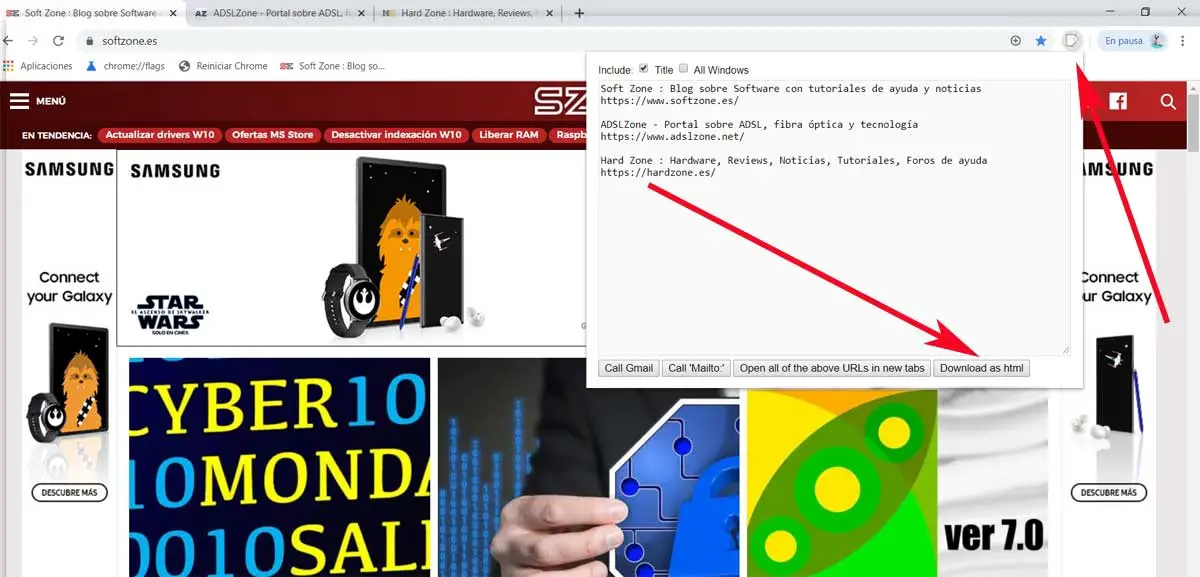Switch to the ADSLZone tab
1200x577 pixels.
[x=278, y=13]
